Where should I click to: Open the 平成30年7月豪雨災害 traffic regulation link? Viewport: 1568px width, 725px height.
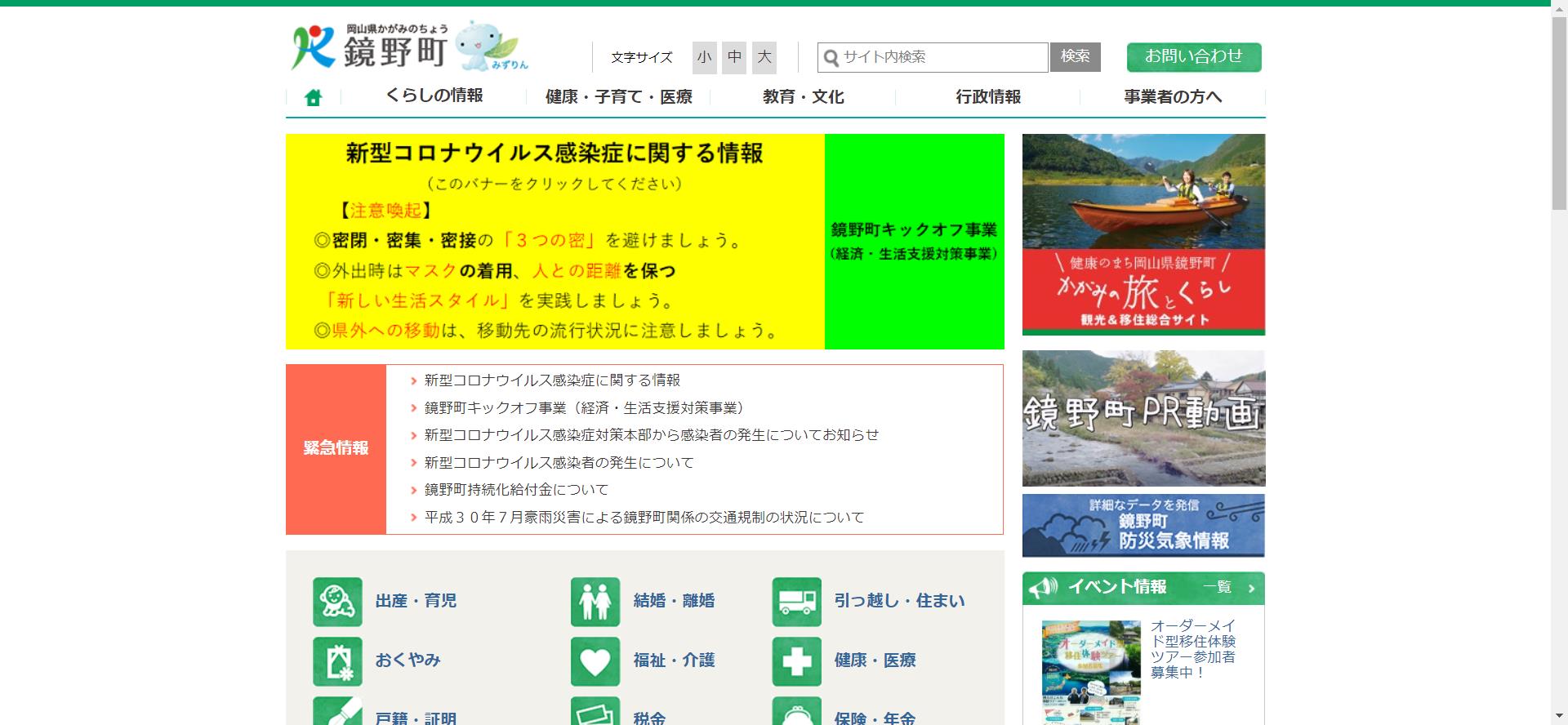[x=644, y=518]
